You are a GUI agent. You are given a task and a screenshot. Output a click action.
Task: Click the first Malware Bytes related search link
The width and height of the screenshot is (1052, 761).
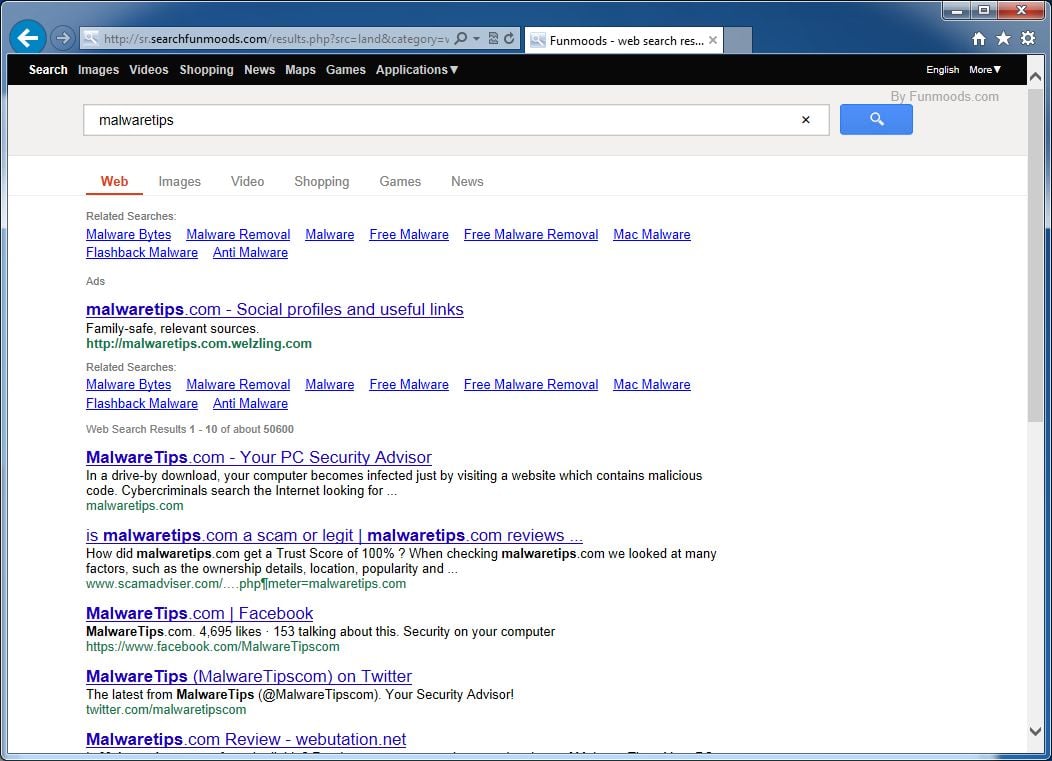point(128,234)
